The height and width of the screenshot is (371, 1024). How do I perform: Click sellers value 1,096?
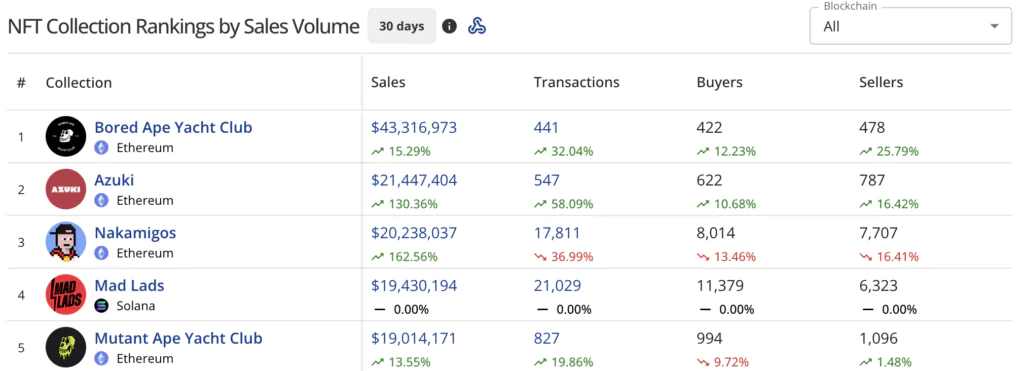pos(878,338)
